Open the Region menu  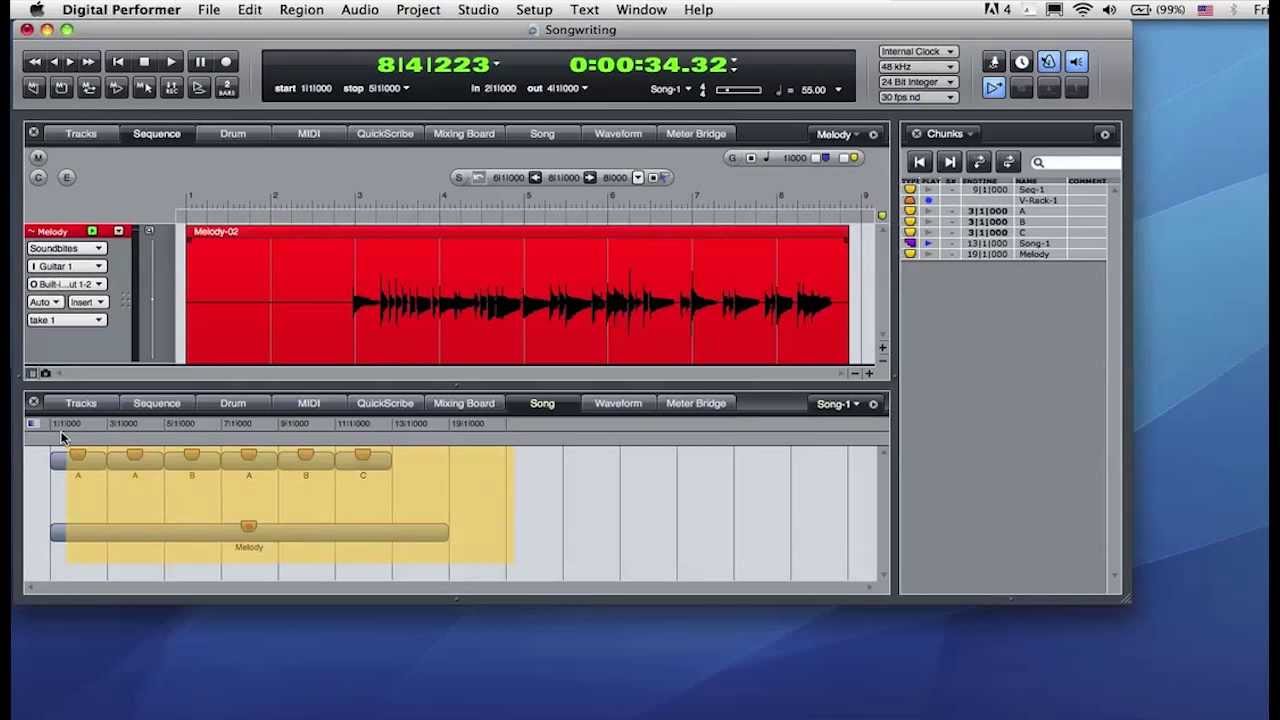pos(301,10)
